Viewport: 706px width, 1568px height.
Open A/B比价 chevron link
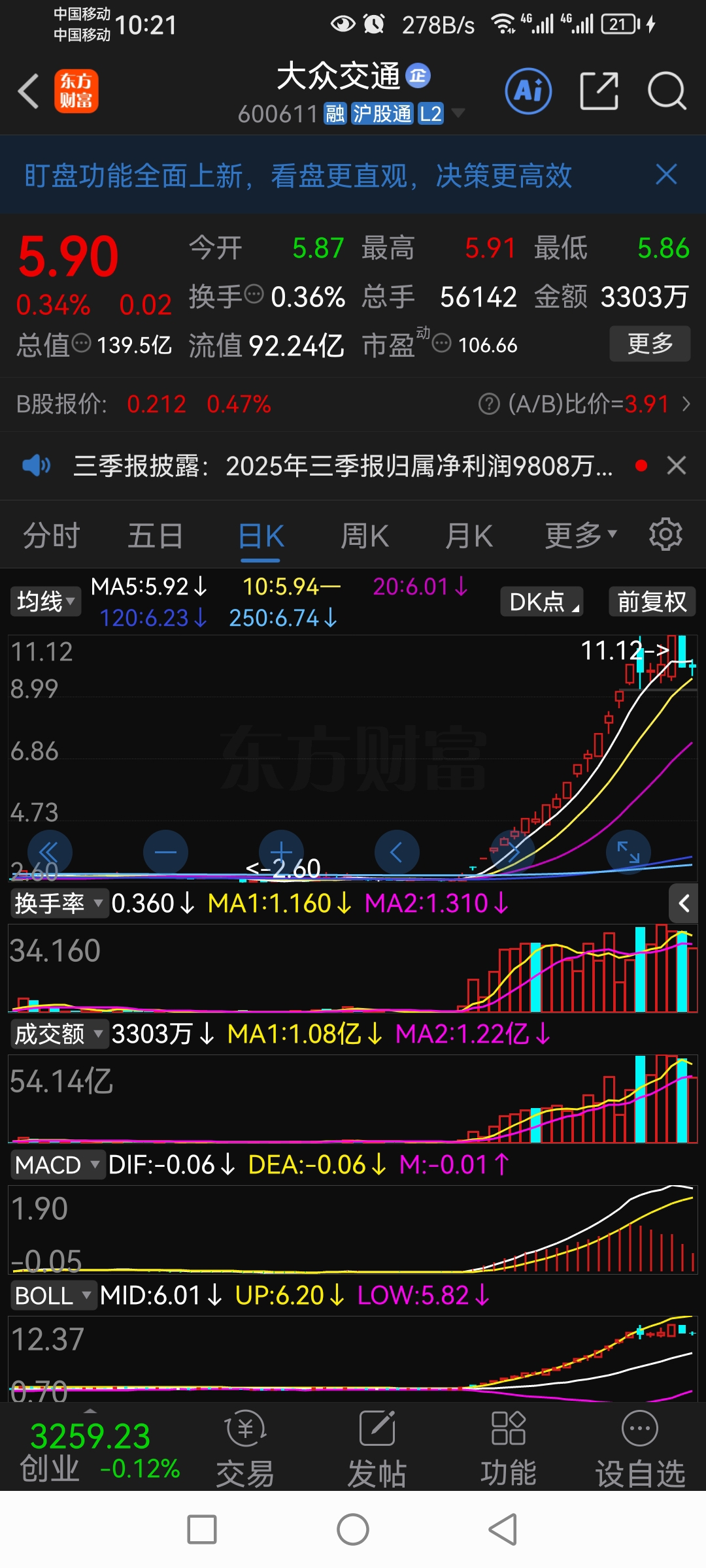tap(686, 404)
